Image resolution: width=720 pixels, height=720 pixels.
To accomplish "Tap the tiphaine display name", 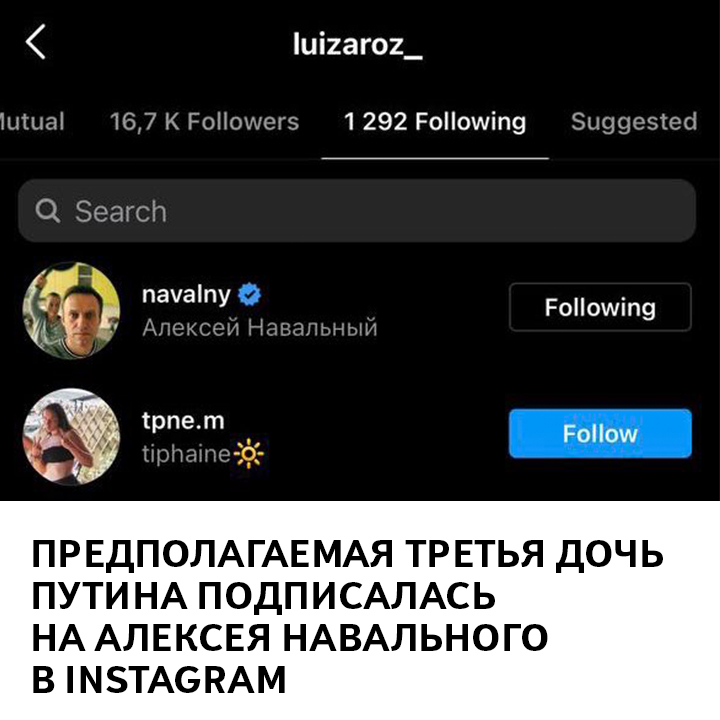I will click(x=186, y=454).
